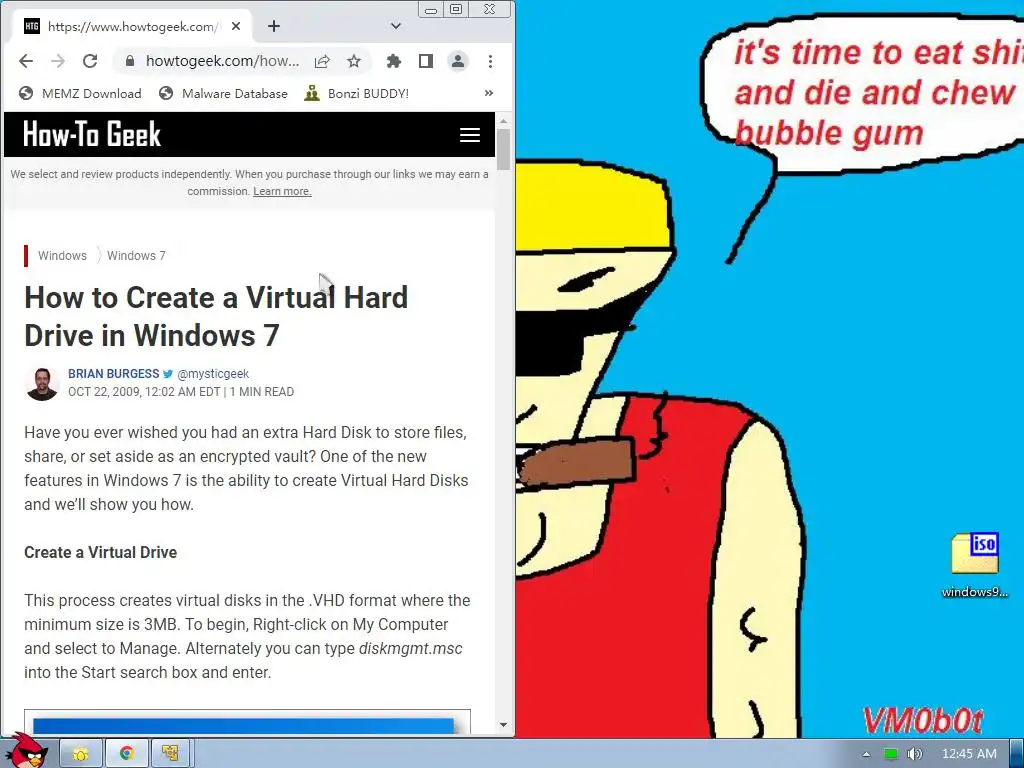This screenshot has height=768, width=1024.
Task: Expand the tab search dropdown arrow
Action: click(x=396, y=26)
